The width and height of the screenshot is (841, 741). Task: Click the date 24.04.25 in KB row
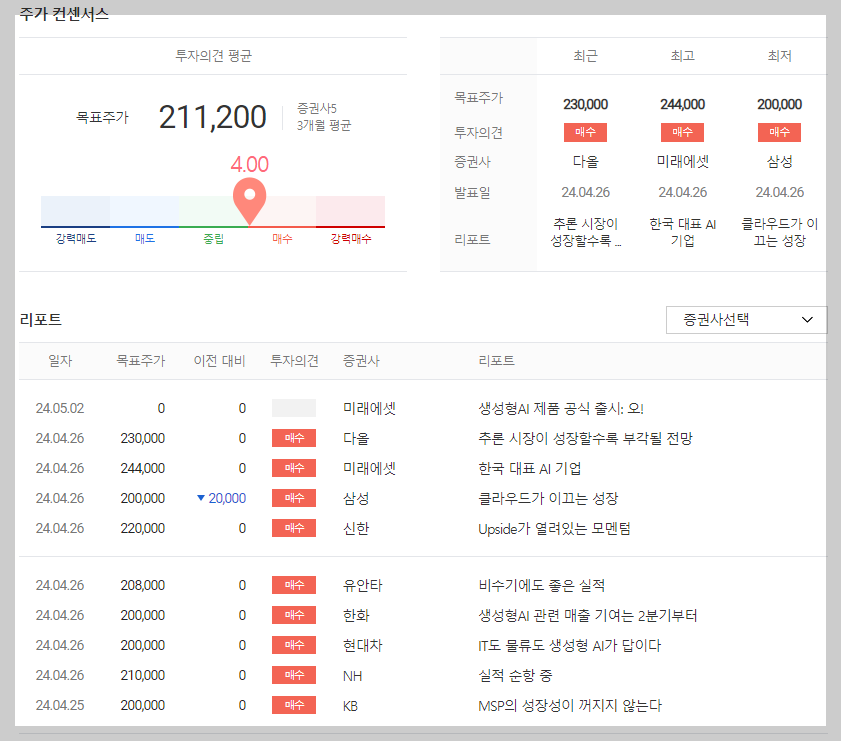pyautogui.click(x=60, y=706)
